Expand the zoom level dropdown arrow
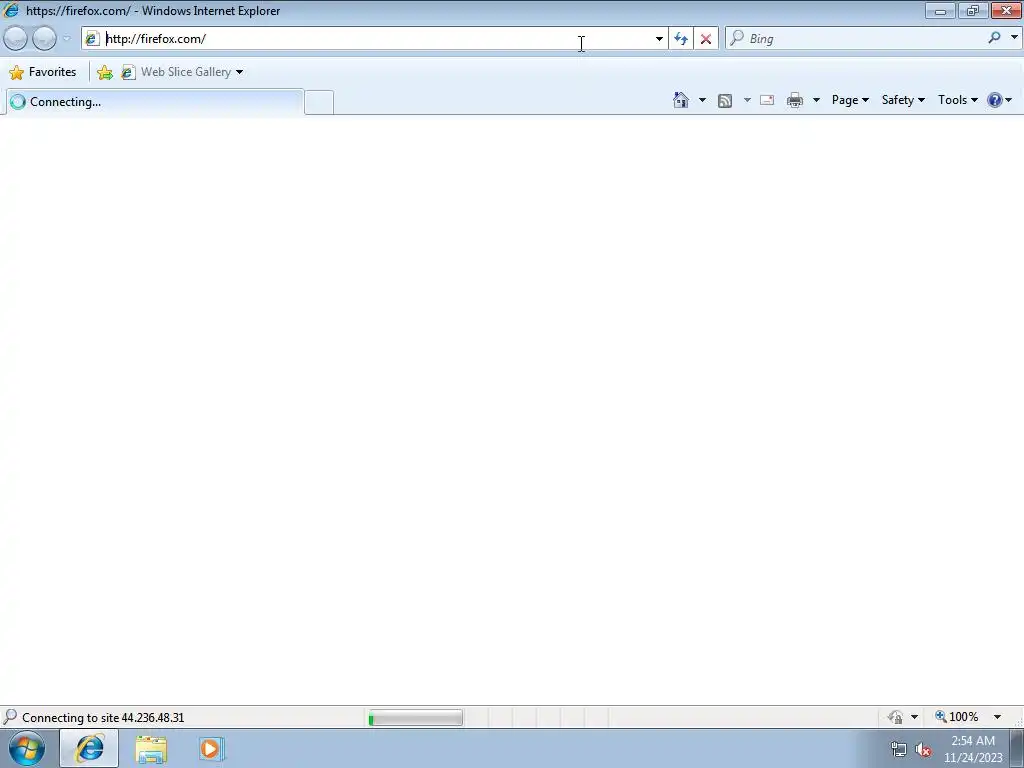Screen dimensions: 1024x768 (x=997, y=717)
